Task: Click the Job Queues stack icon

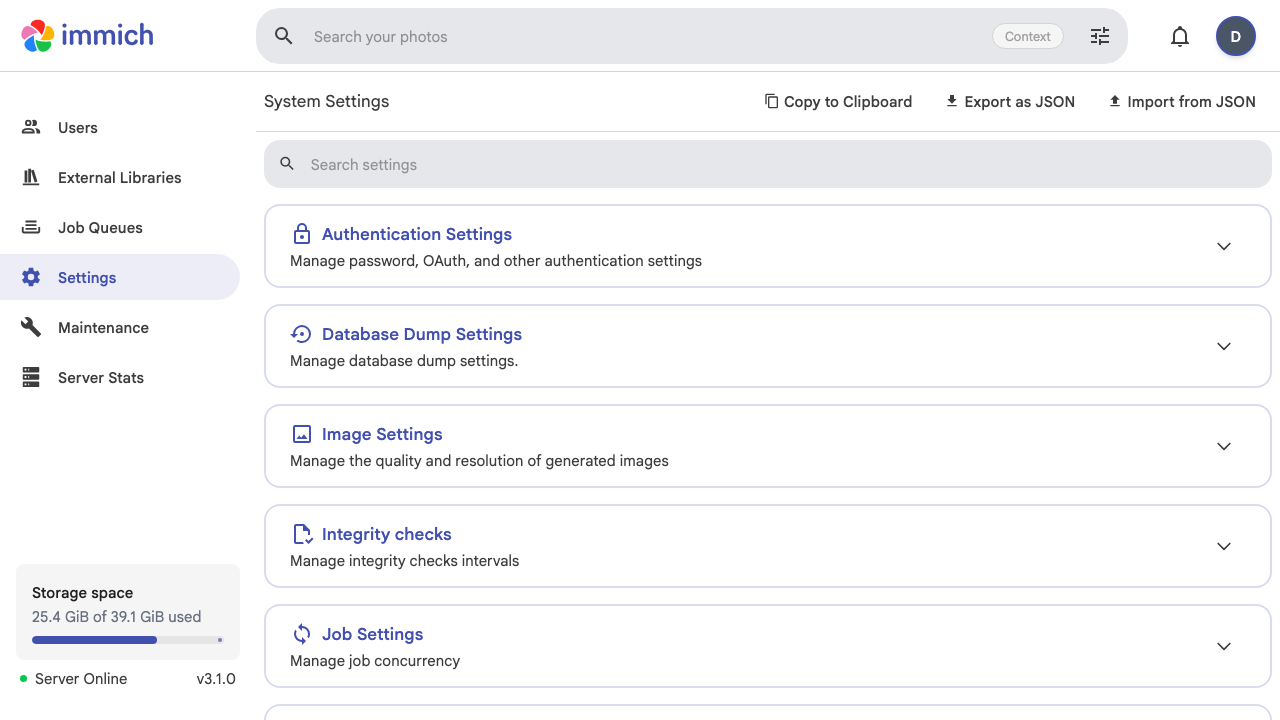Action: tap(31, 227)
